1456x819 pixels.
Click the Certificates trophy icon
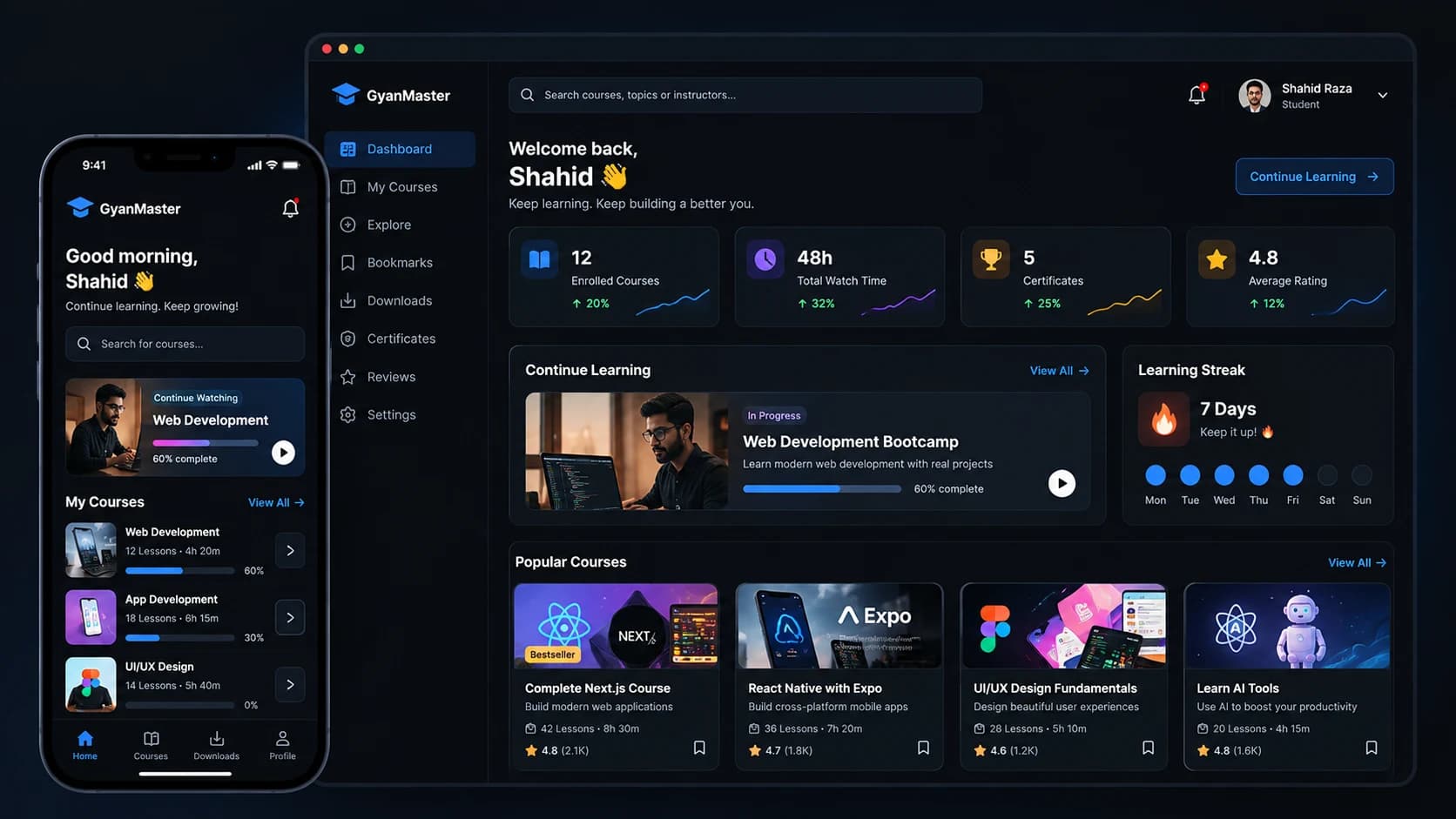[991, 259]
